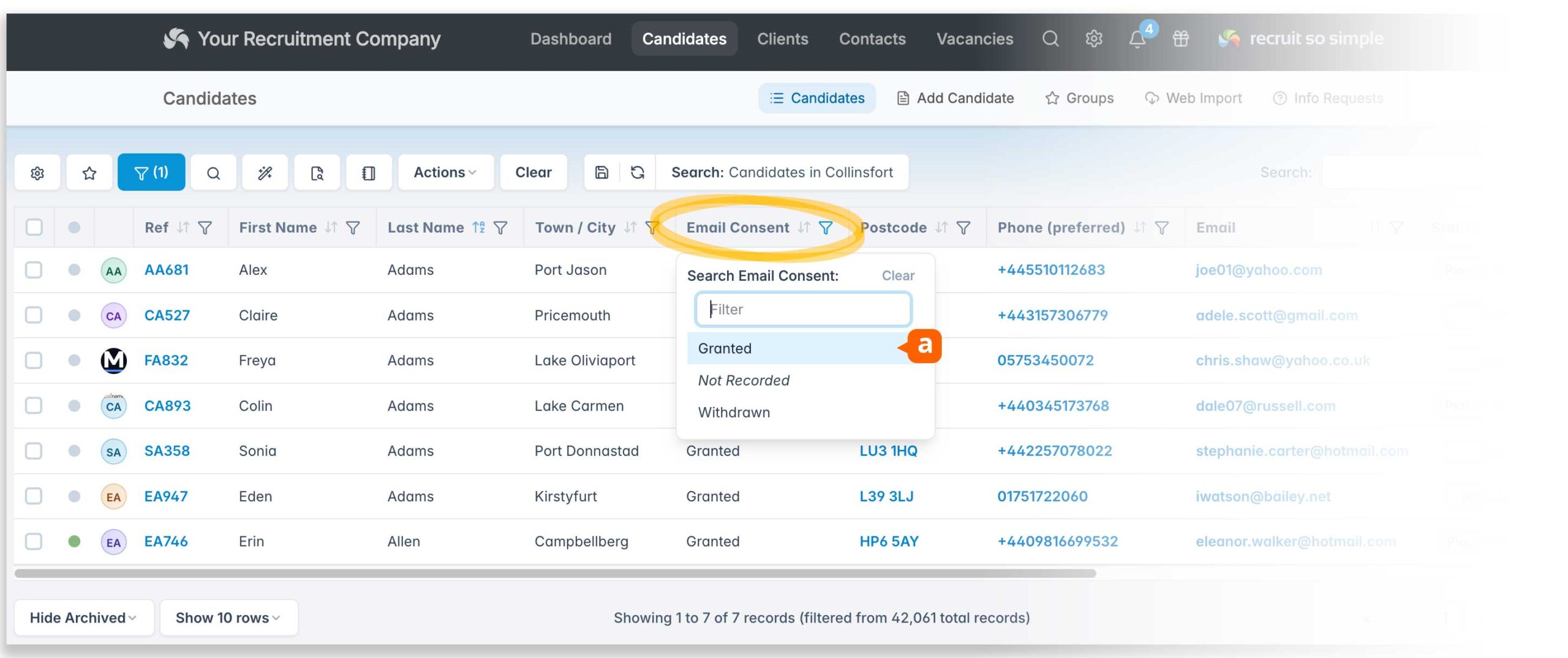Select the checkbox for Freya Adams
1568x658 pixels.
pyautogui.click(x=34, y=361)
